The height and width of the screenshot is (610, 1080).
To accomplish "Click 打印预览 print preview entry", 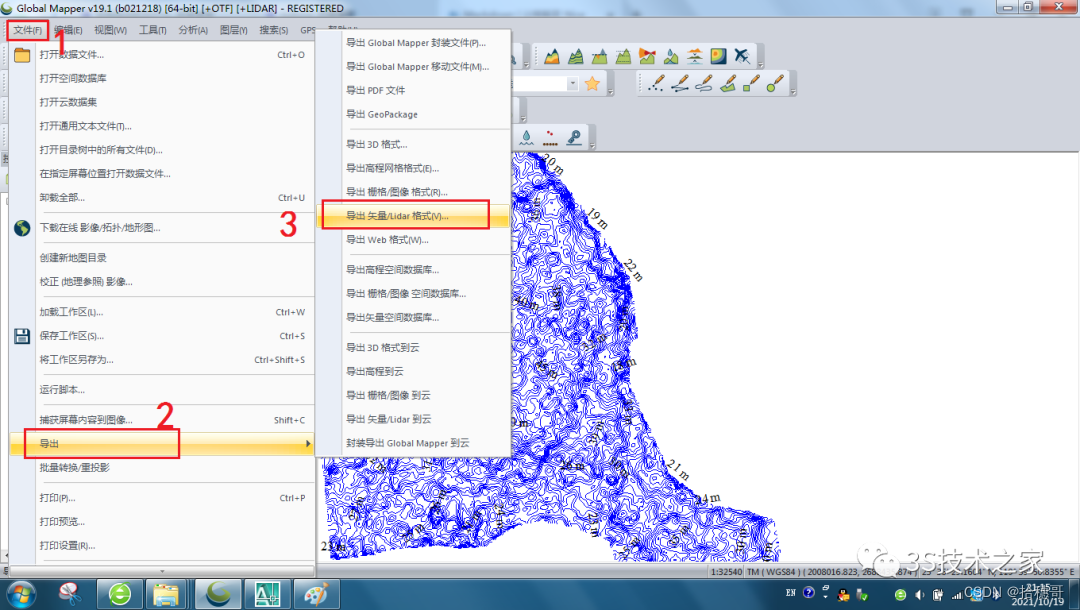I will pyautogui.click(x=162, y=522).
